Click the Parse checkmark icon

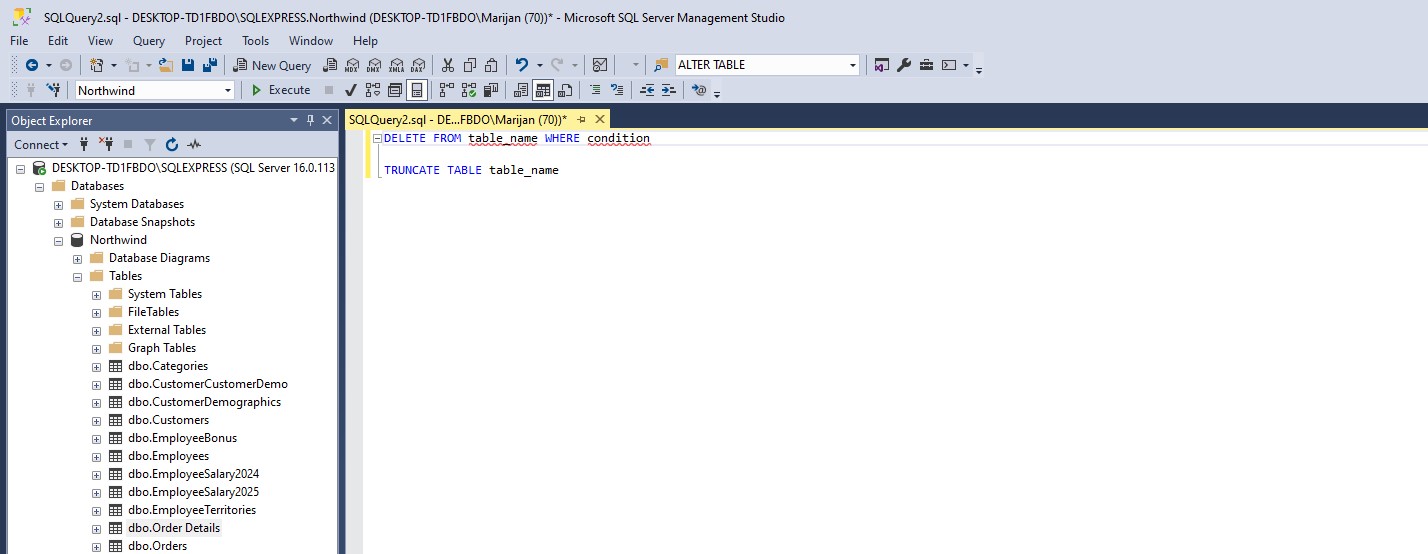(x=351, y=90)
